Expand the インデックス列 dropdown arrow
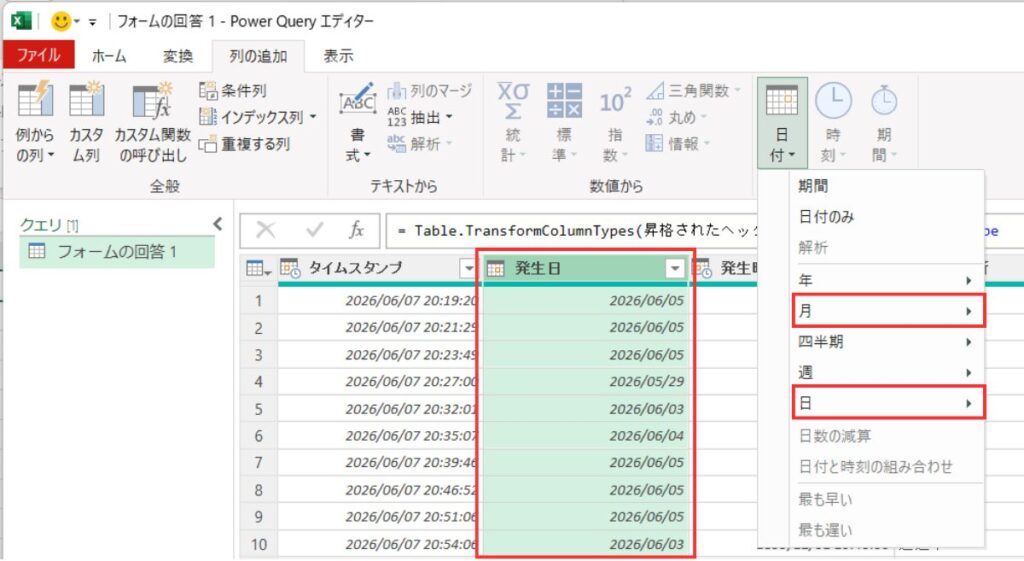The height and width of the screenshot is (561, 1024). pyautogui.click(x=313, y=117)
